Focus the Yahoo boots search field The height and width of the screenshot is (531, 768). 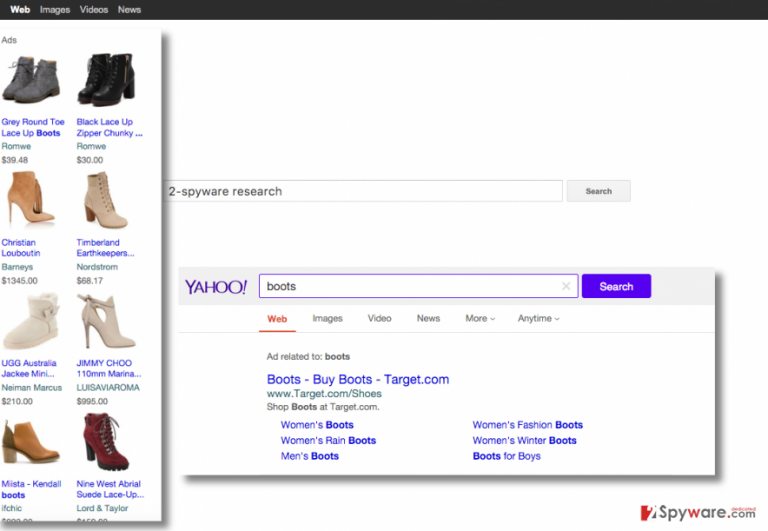(x=418, y=286)
